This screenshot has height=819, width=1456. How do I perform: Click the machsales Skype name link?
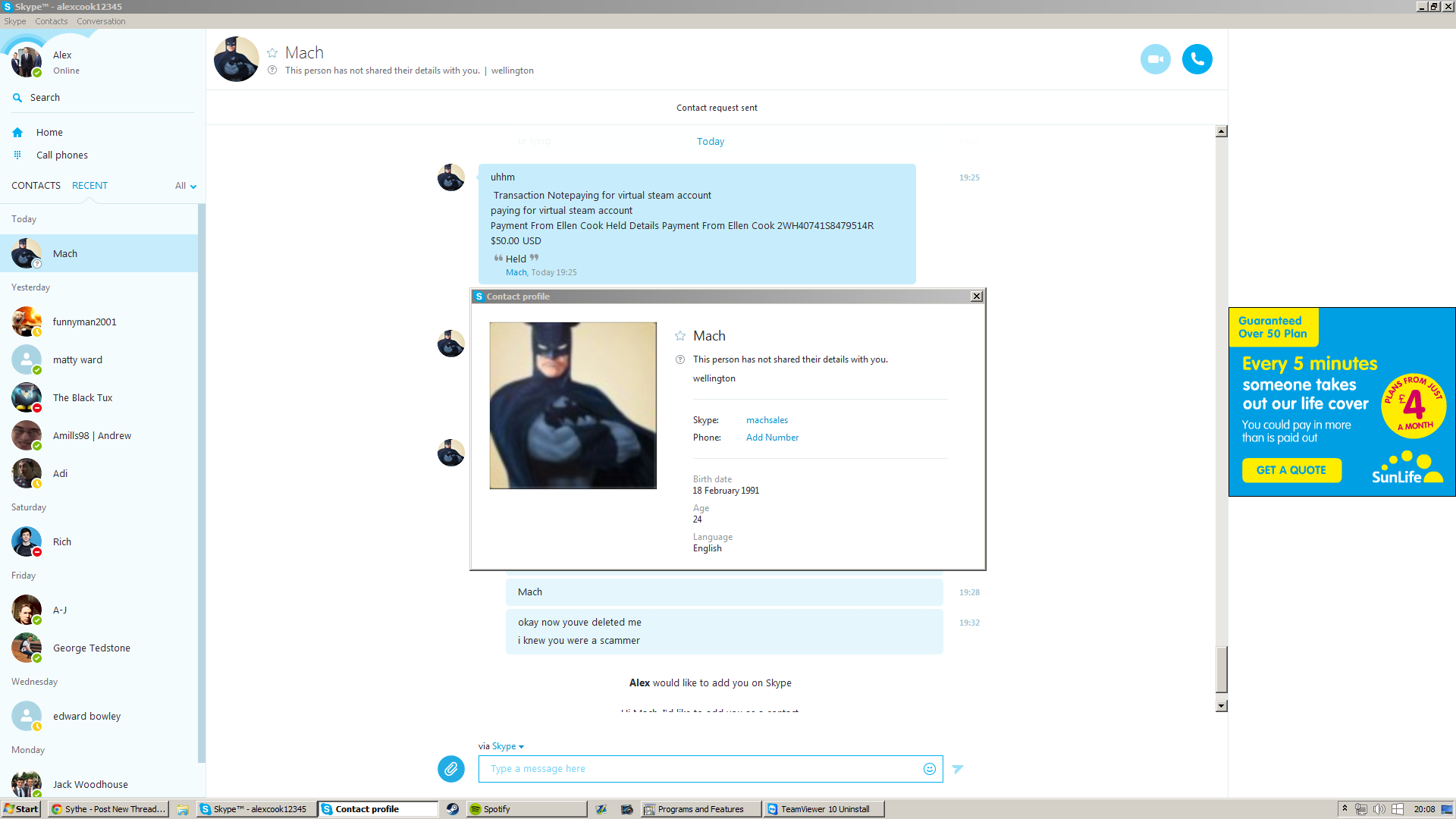click(767, 420)
